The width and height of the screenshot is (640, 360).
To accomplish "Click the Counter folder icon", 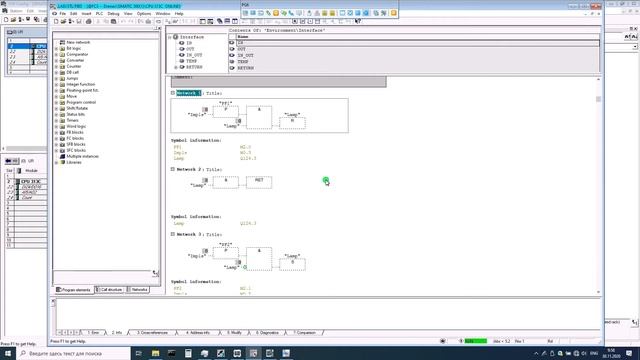I will coord(62,66).
